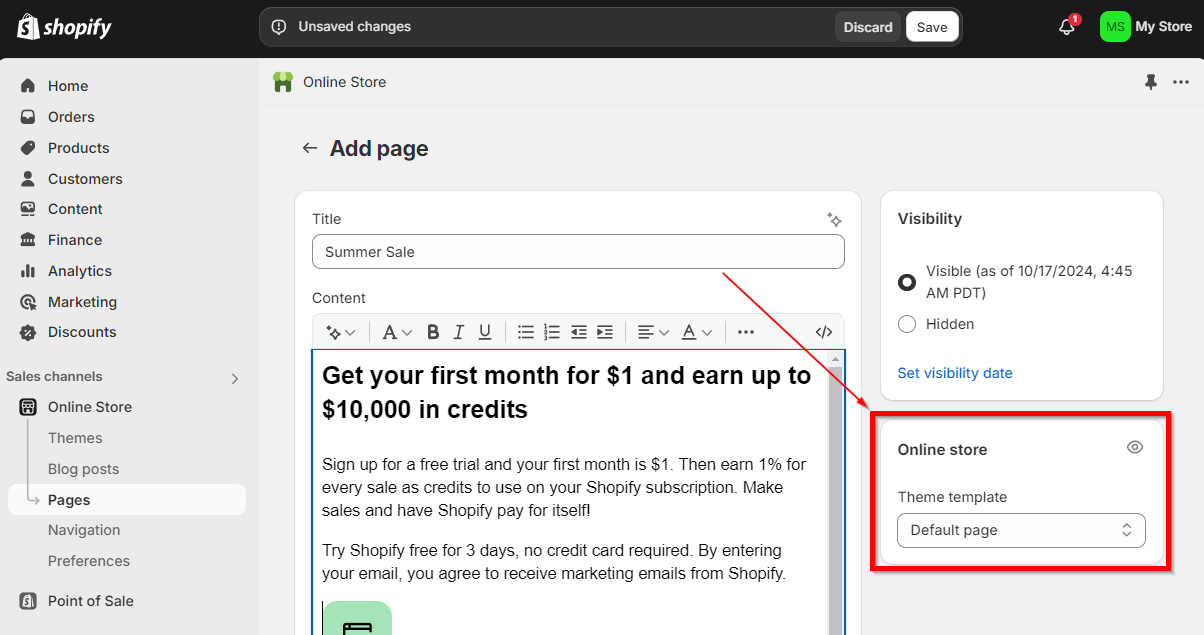Open Preferences in sidebar
1204x635 pixels.
point(89,561)
